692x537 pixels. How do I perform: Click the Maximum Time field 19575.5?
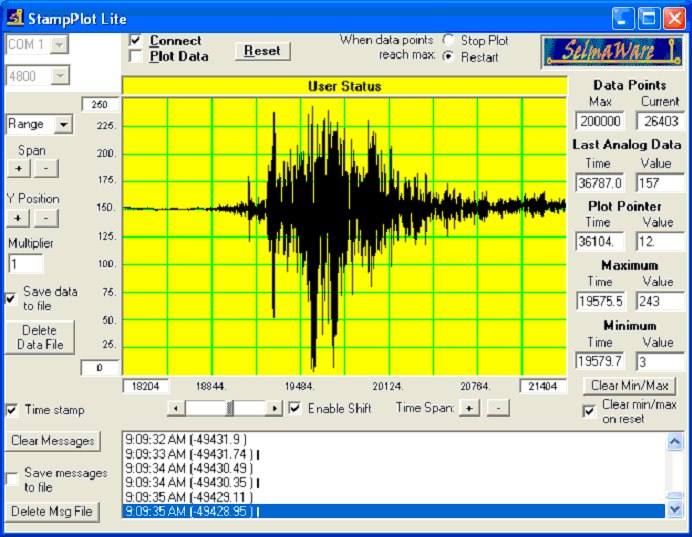click(x=601, y=301)
